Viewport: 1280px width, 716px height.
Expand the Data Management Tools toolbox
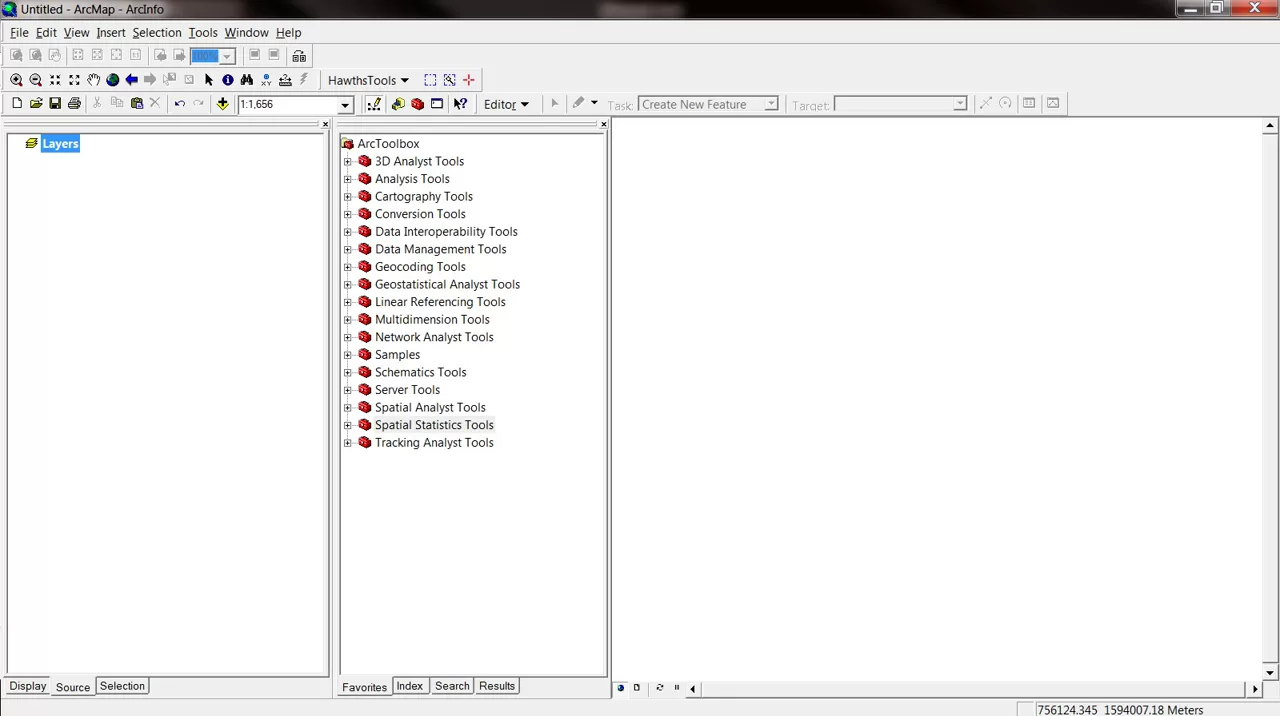click(x=348, y=249)
